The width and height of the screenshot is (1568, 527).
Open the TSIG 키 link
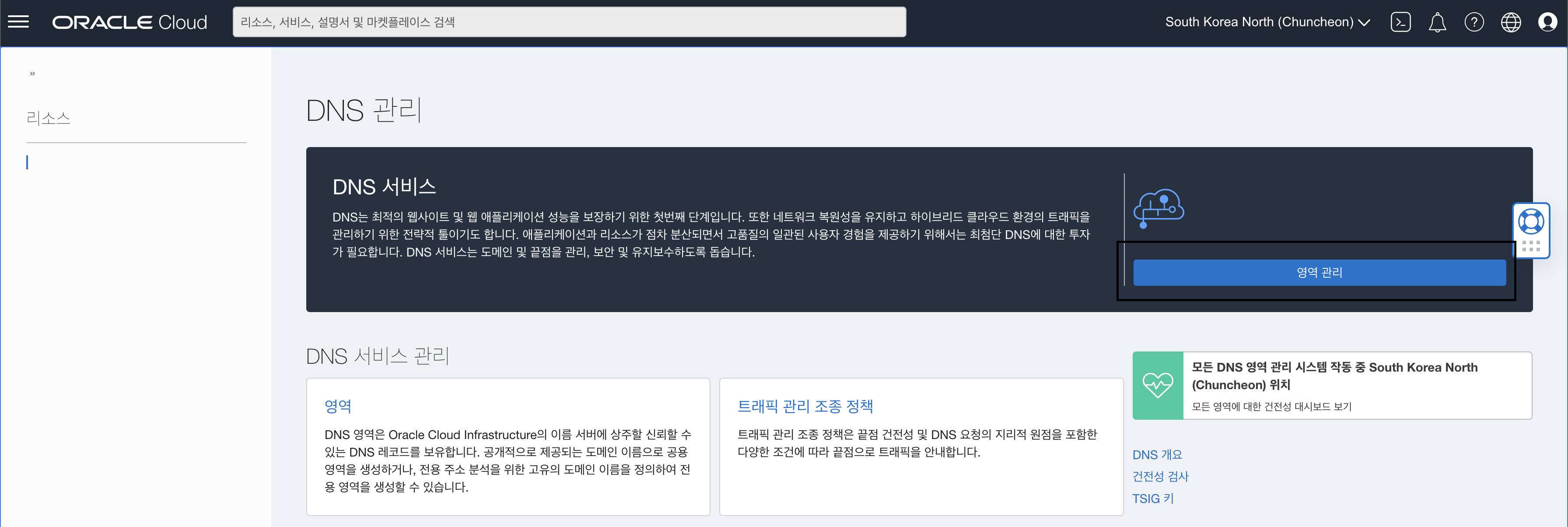click(x=1153, y=499)
